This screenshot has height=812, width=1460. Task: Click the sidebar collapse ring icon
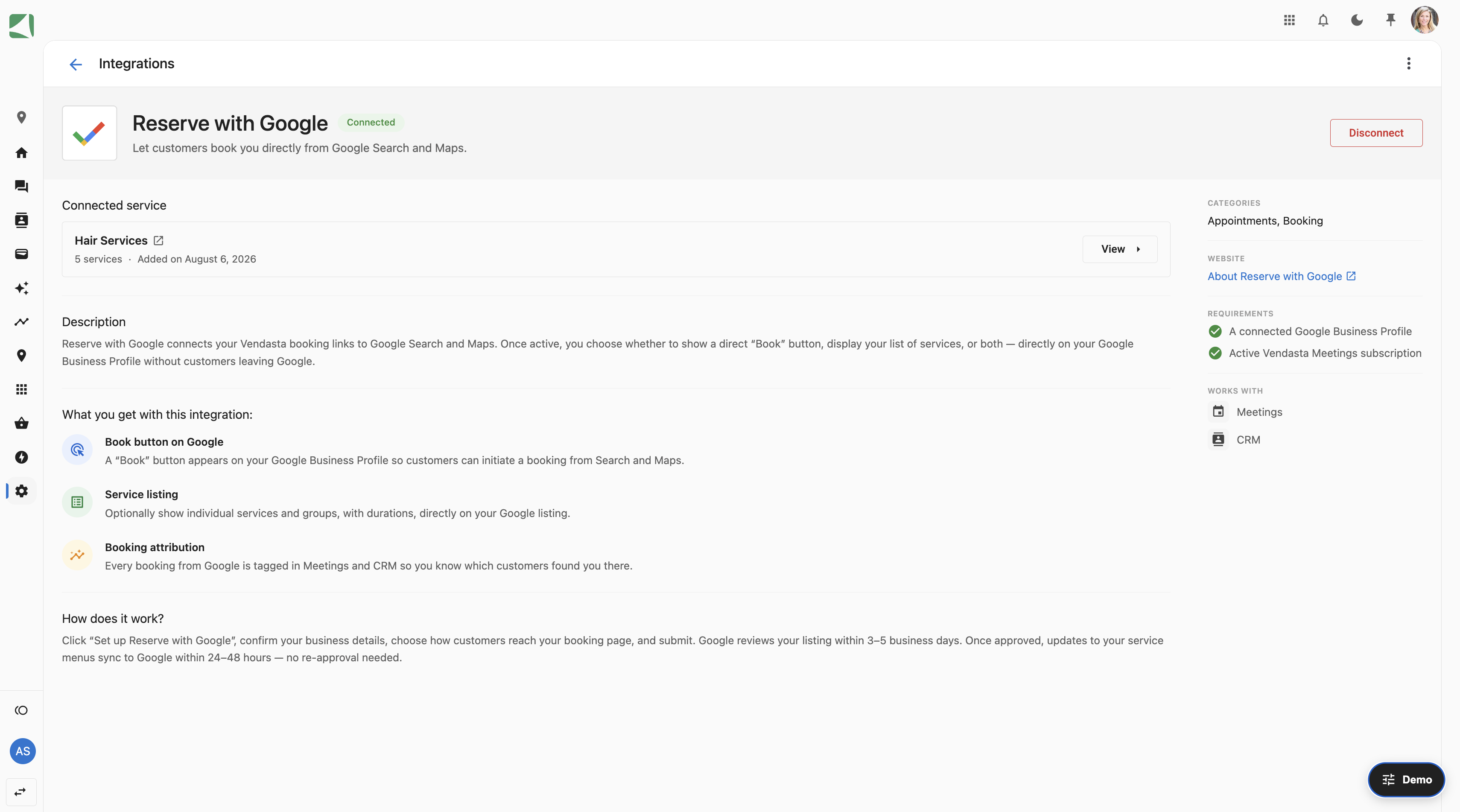(x=21, y=710)
